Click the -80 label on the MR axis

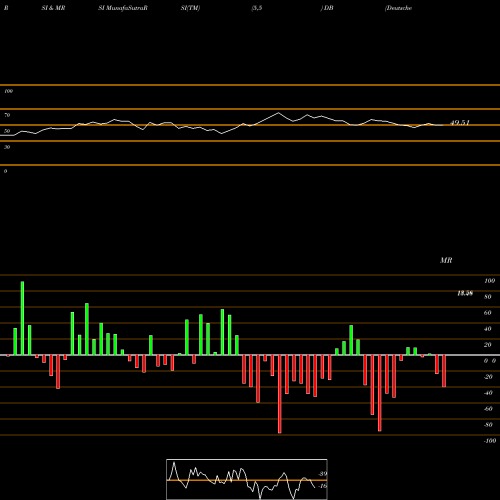488,425
